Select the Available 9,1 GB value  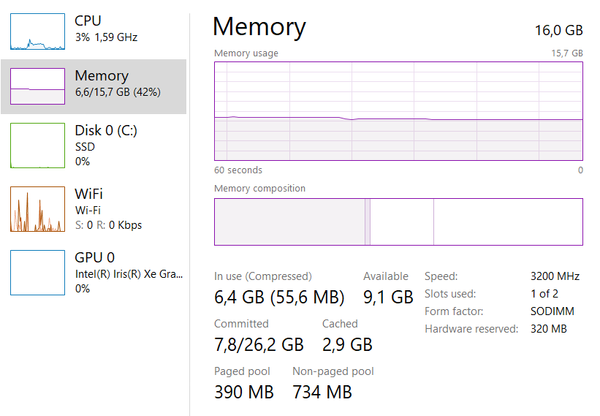(x=387, y=297)
